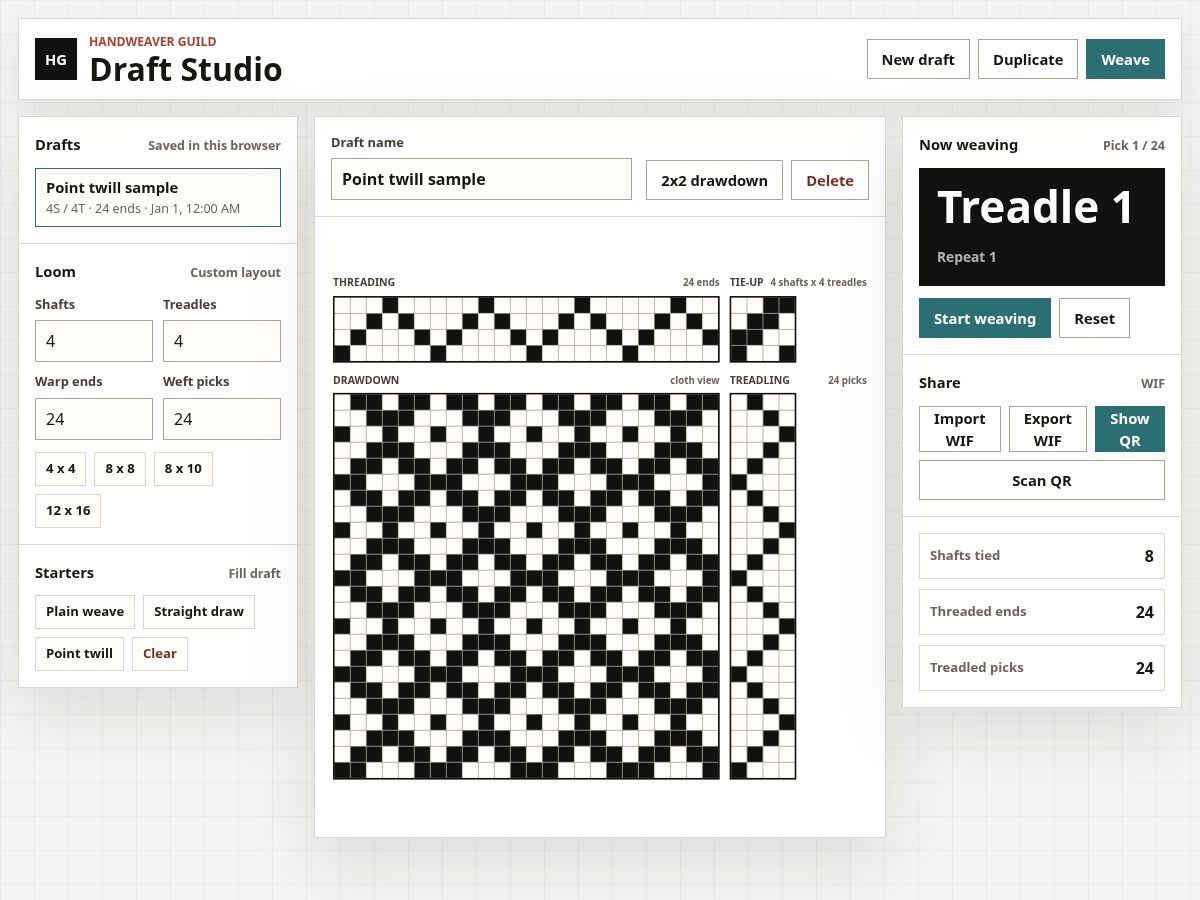Click the "Repeat 1" text
Viewport: 1200px width, 900px height.
coord(967,257)
